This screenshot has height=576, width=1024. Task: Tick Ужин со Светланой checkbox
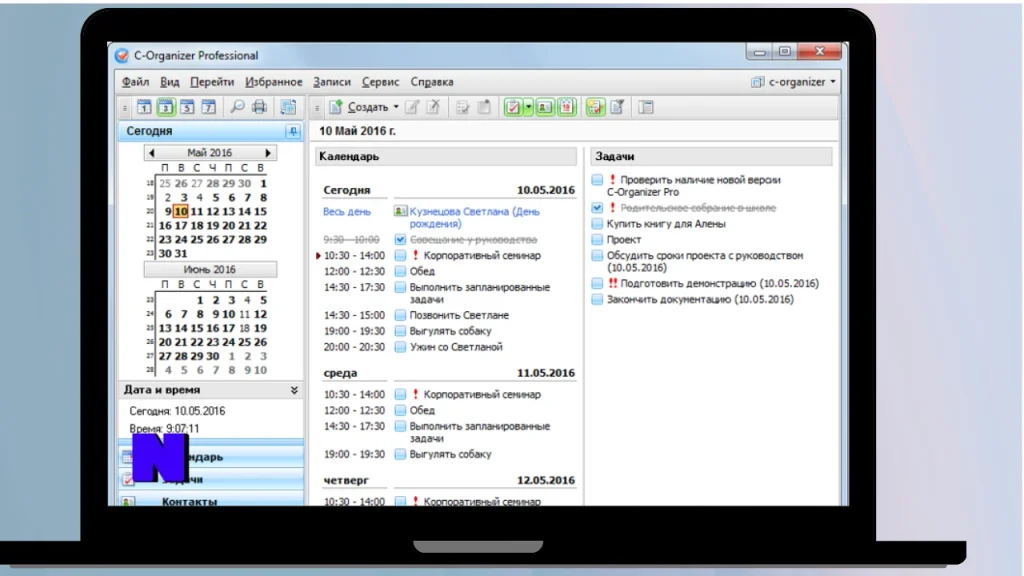point(400,347)
